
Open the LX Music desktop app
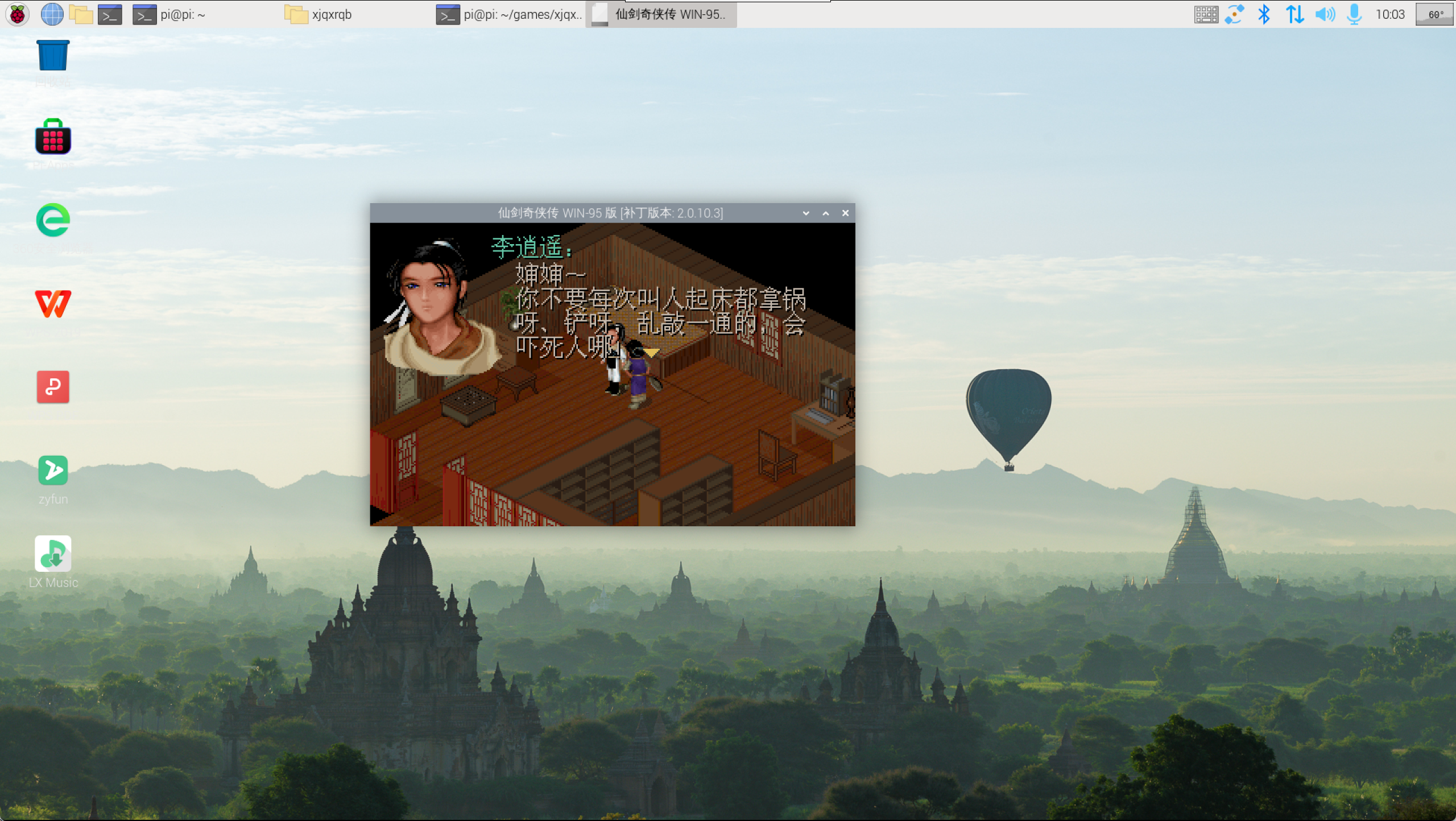click(x=53, y=554)
